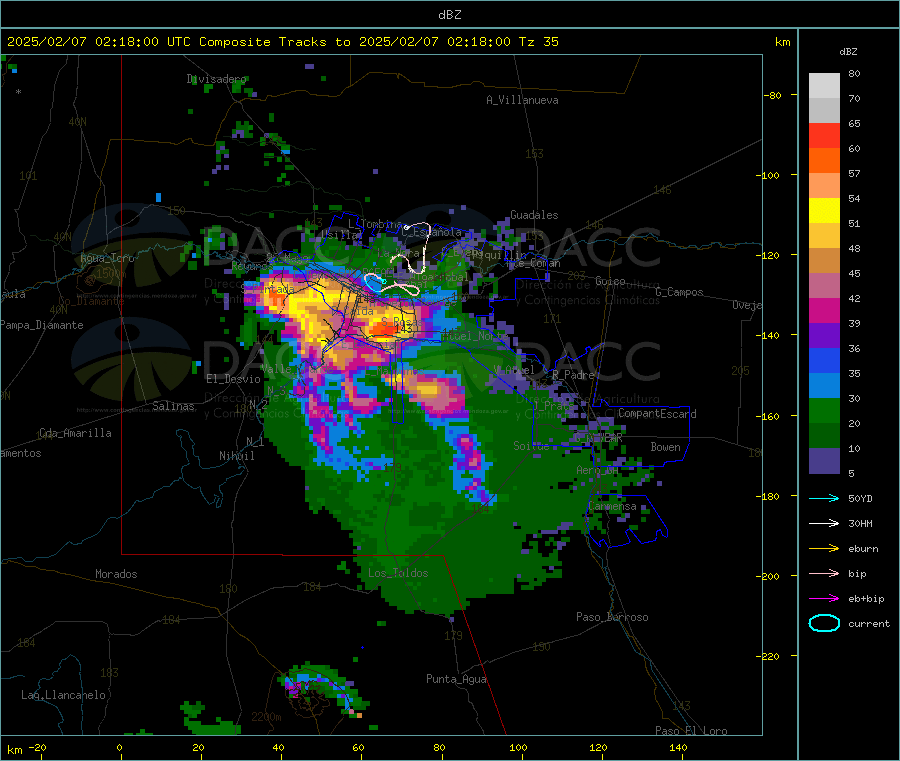This screenshot has height=761, width=900.
Task: Click the R_Padre map label
Action: (573, 375)
